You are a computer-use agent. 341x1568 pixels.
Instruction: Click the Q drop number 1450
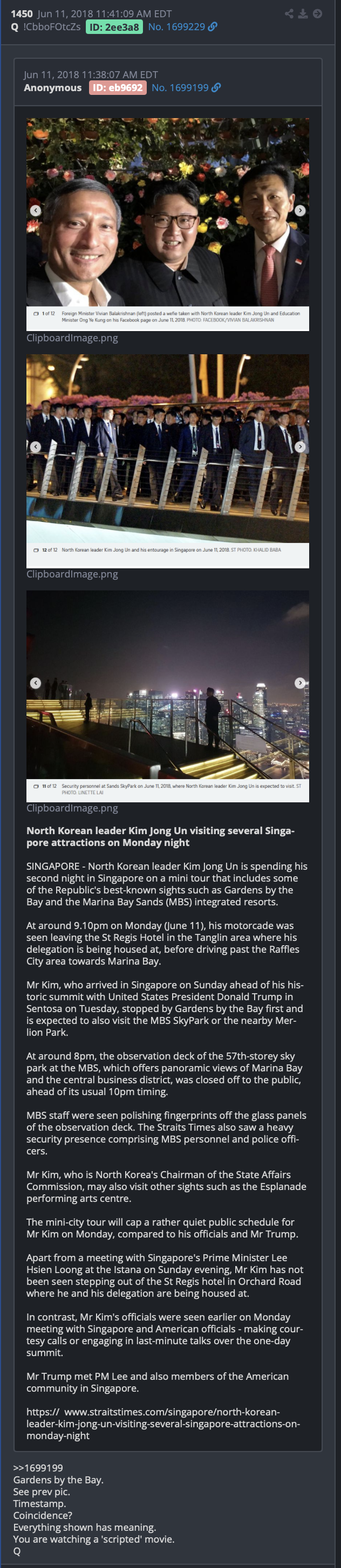pyautogui.click(x=22, y=13)
